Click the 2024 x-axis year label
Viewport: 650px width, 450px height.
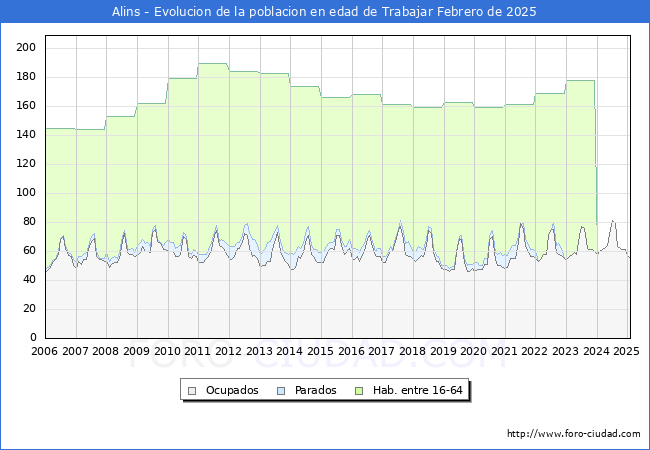click(x=597, y=351)
